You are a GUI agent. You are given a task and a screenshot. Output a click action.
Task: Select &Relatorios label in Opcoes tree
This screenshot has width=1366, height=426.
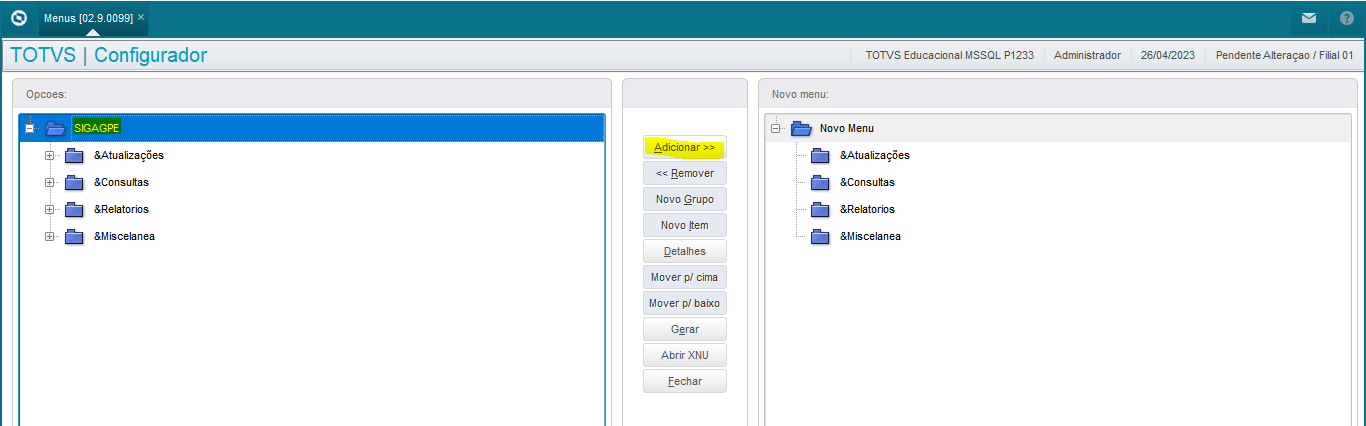(x=121, y=209)
